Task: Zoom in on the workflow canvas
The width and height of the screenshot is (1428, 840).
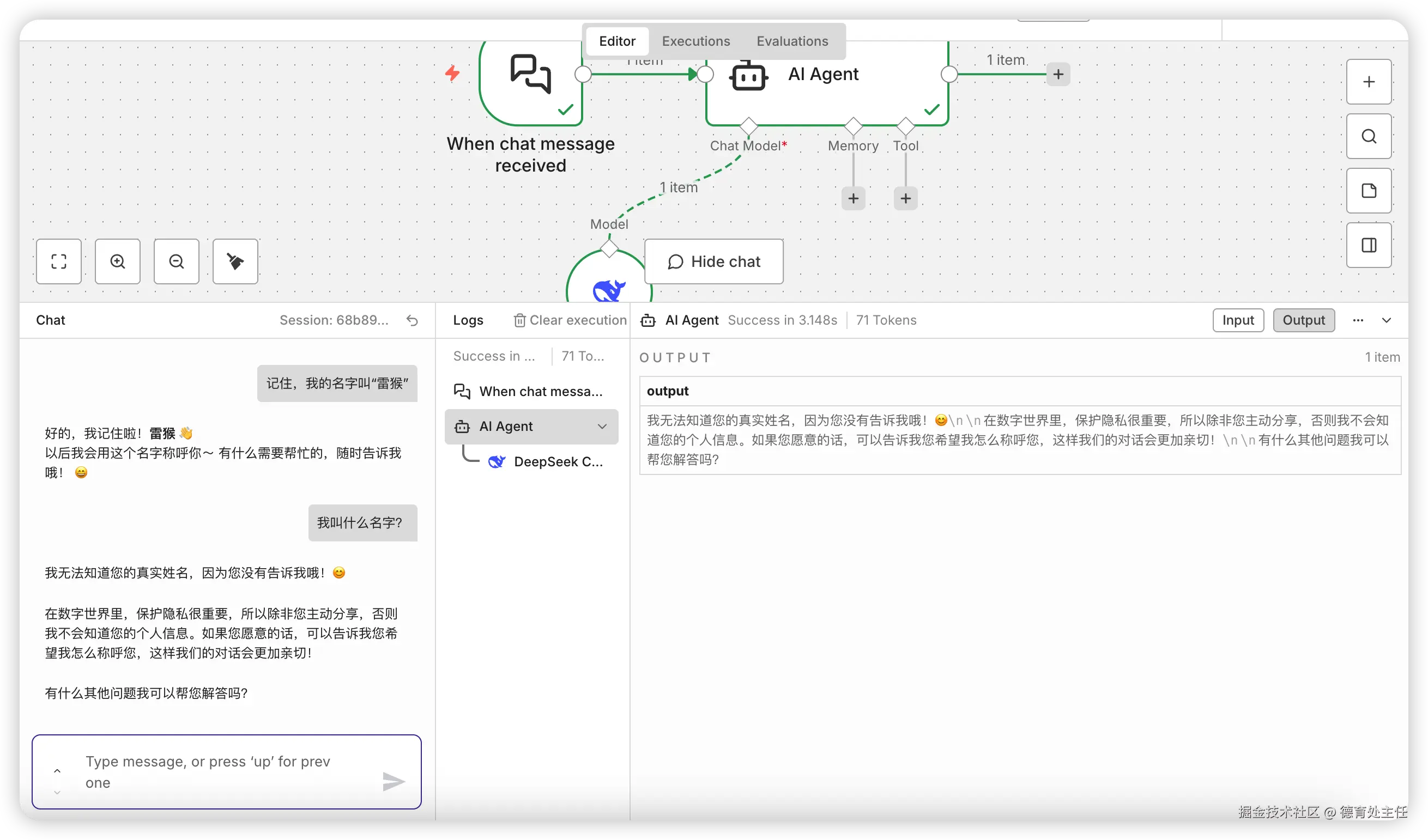Action: (118, 261)
